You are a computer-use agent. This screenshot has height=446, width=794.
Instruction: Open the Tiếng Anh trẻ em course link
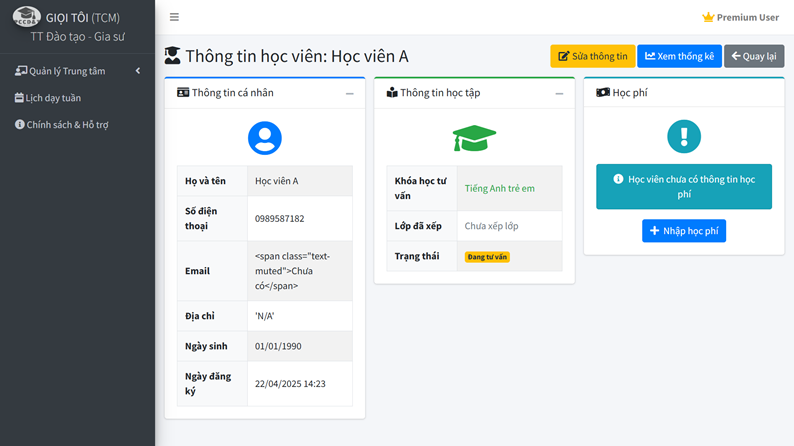[500, 188]
